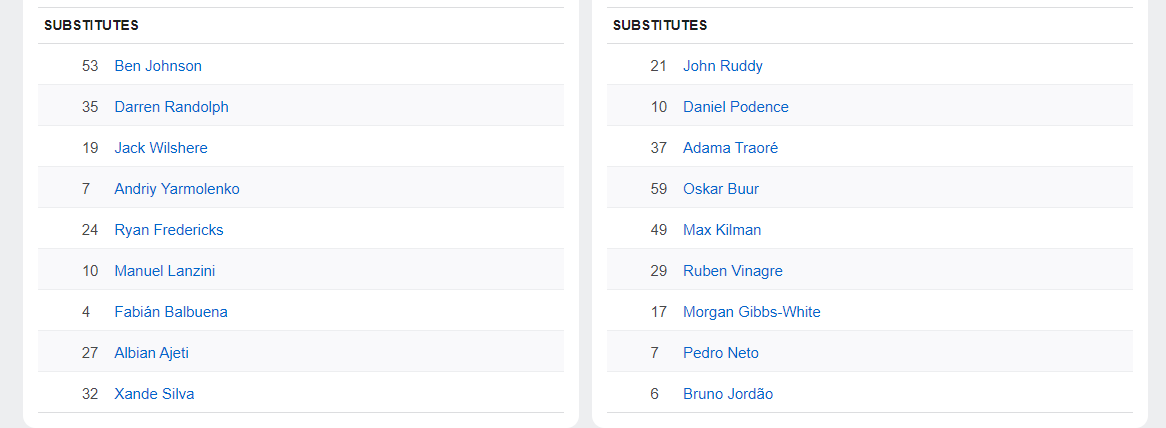Image resolution: width=1166 pixels, height=428 pixels.
Task: Click on Ryan Fredericks
Action: (169, 230)
